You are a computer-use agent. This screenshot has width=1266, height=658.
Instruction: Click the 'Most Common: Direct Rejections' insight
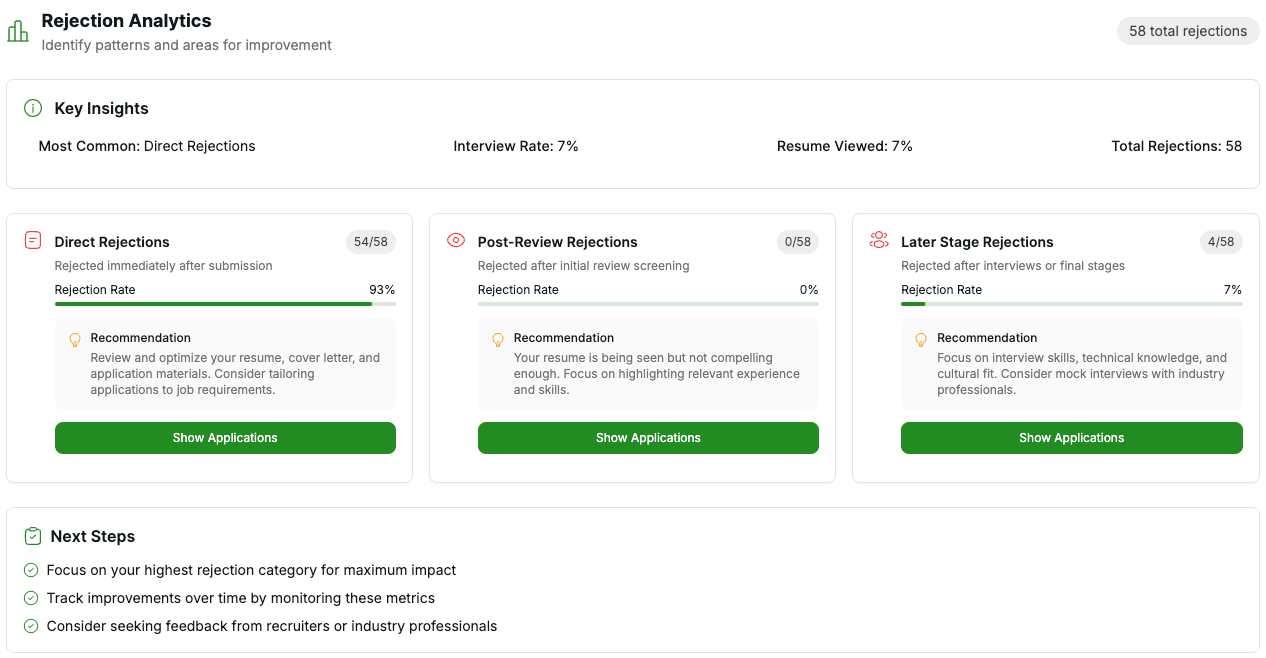147,146
